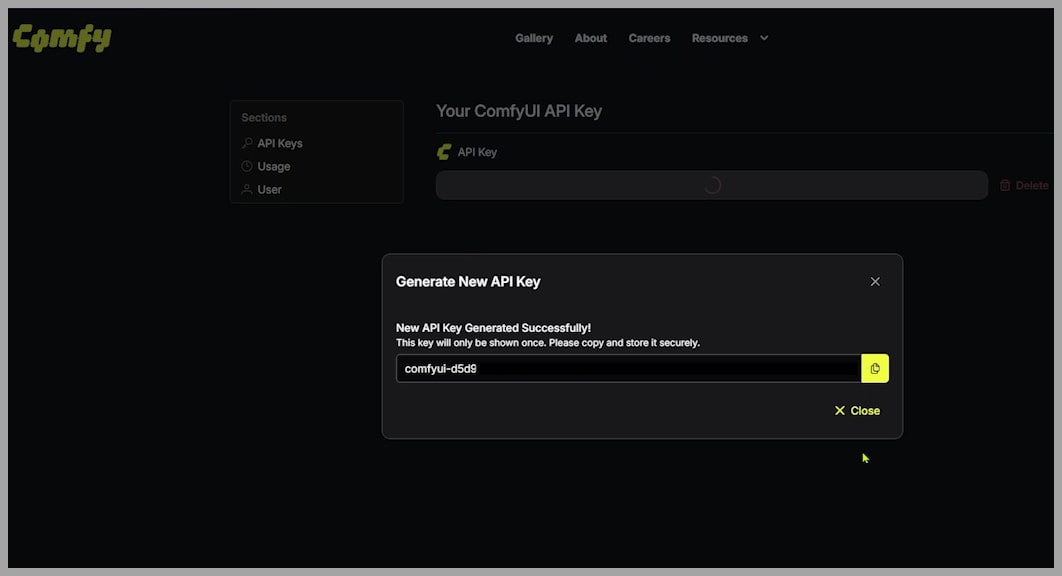Select the comfyui-d5d9 key field
Viewport: 1062px width, 576px height.
(629, 369)
